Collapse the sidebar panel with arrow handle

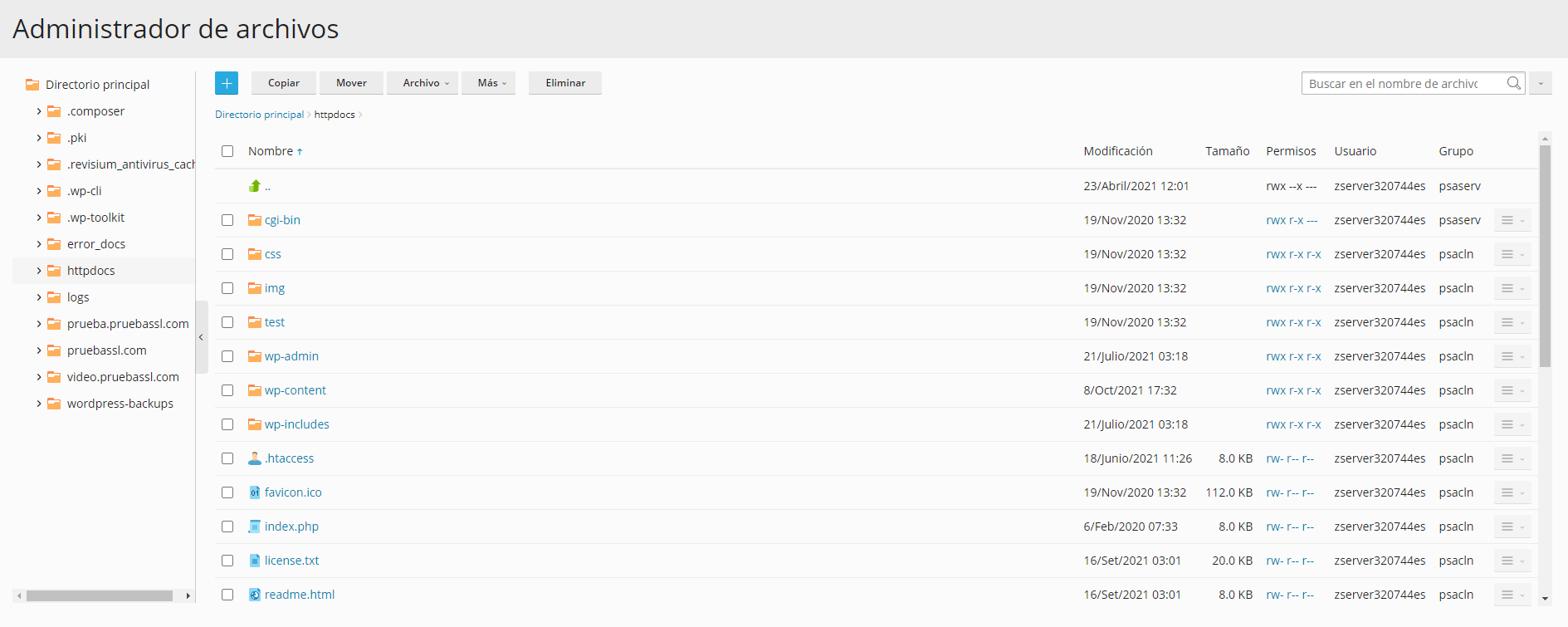pos(201,337)
